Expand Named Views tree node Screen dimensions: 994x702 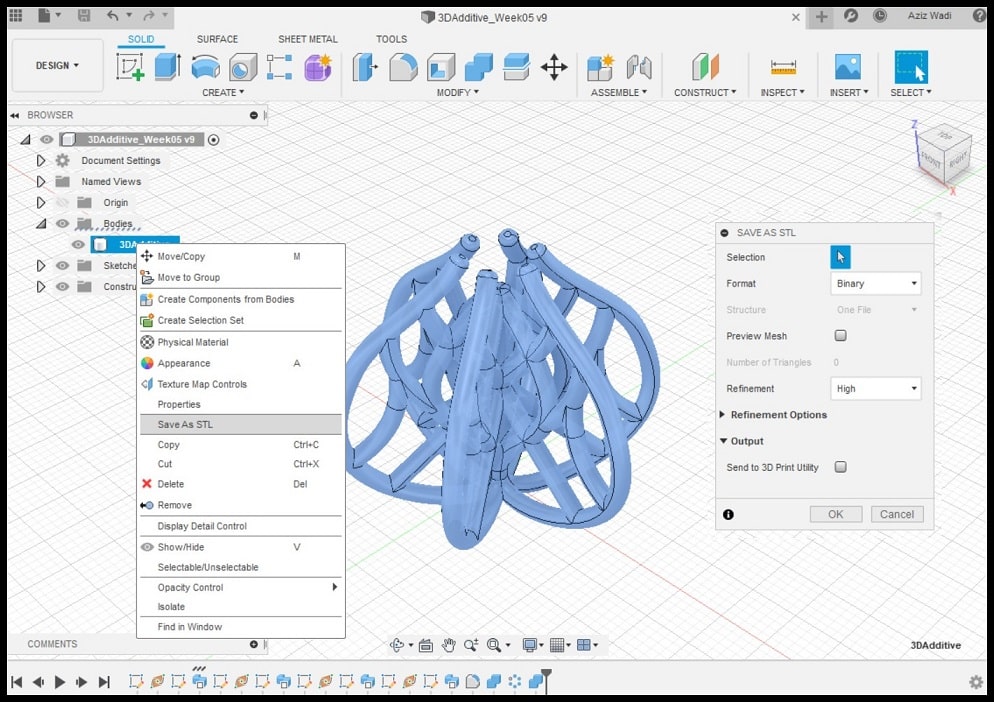point(41,181)
